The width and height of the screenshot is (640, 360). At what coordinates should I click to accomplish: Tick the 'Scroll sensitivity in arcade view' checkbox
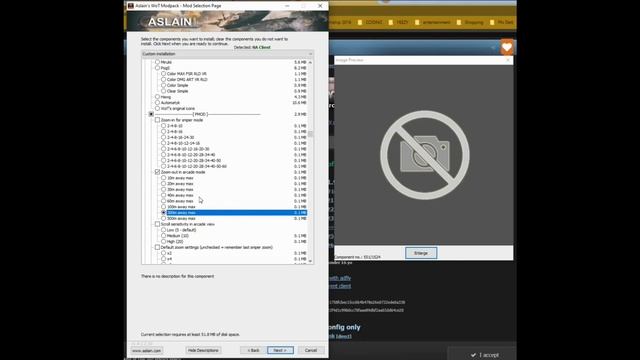(157, 224)
